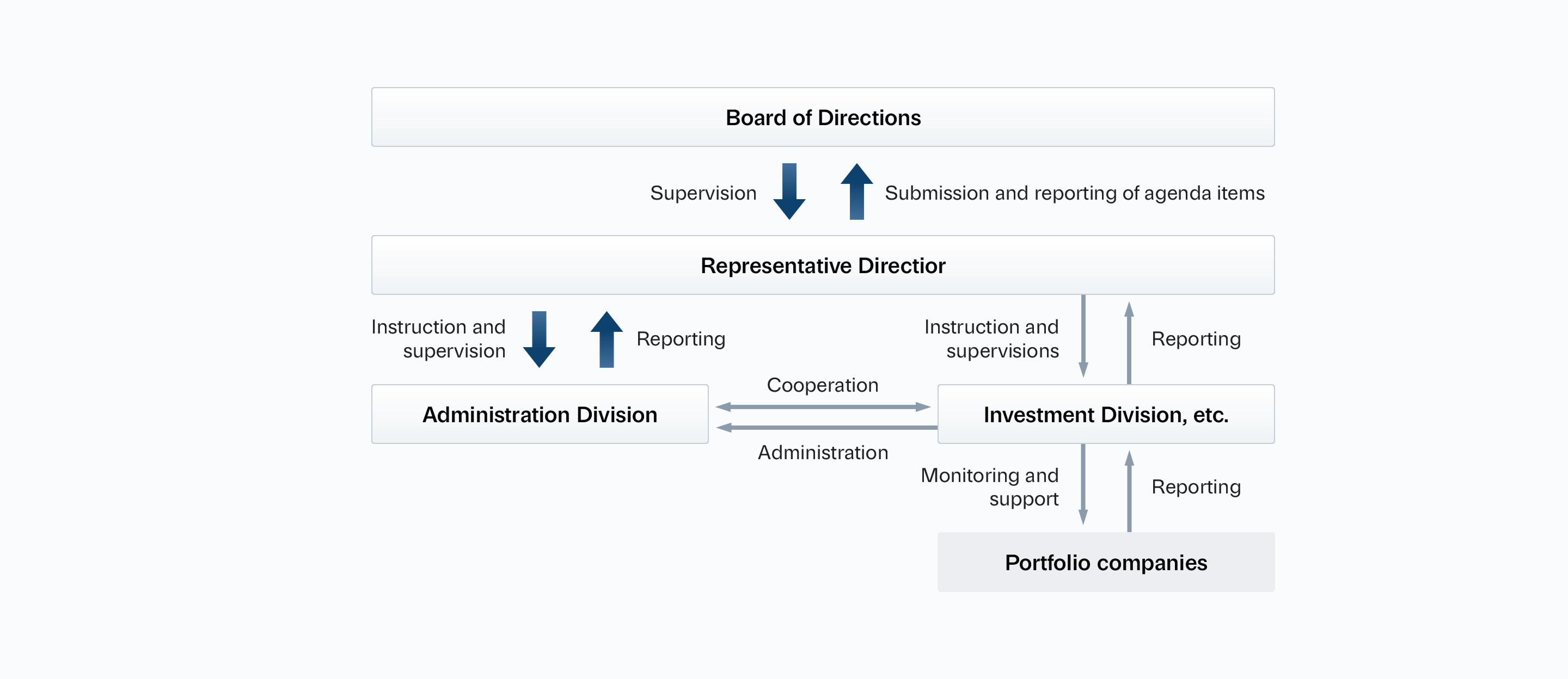Click the Administration Division box
This screenshot has height=679, width=1568.
540,415
